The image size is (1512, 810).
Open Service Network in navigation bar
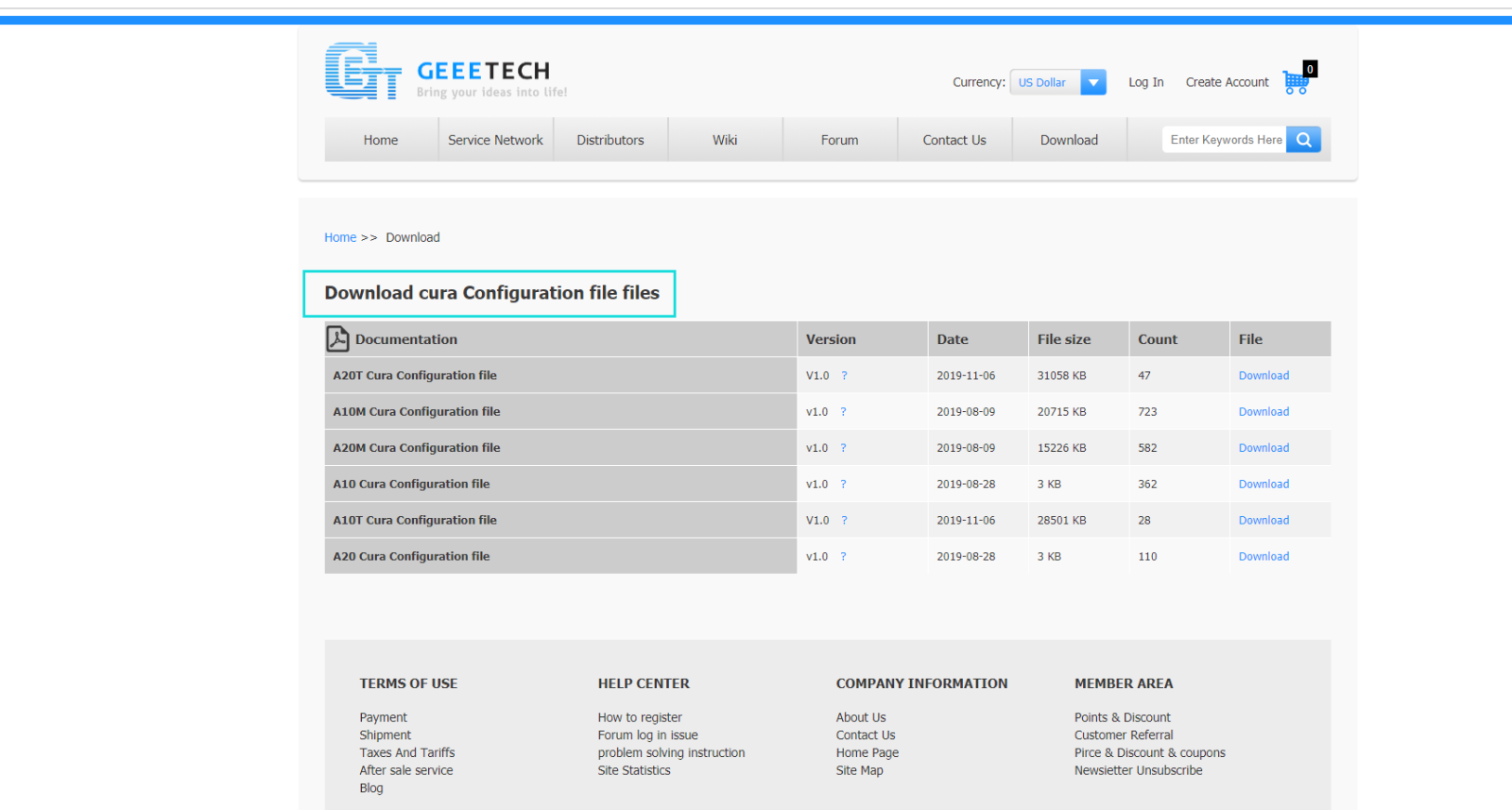495,140
